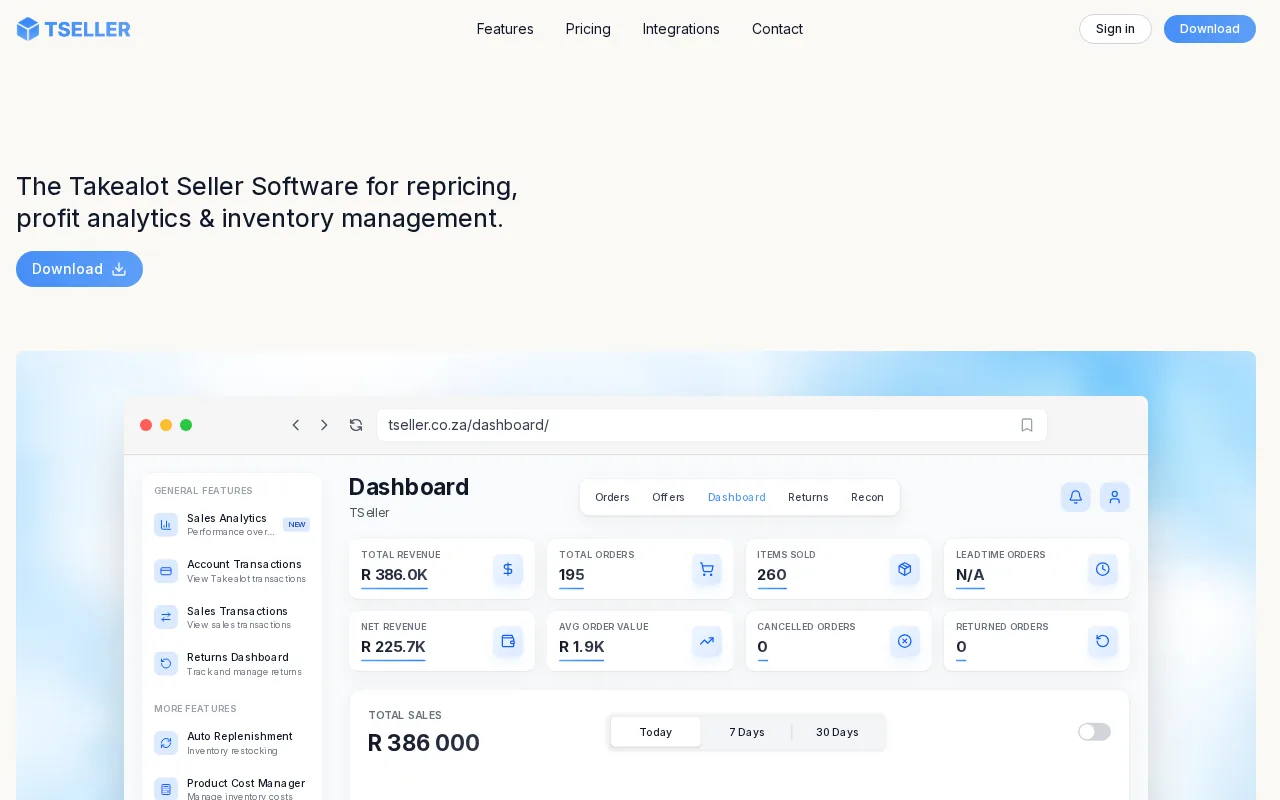Click the bookmark icon in the address bar
This screenshot has width=1280, height=800.
coord(1027,425)
